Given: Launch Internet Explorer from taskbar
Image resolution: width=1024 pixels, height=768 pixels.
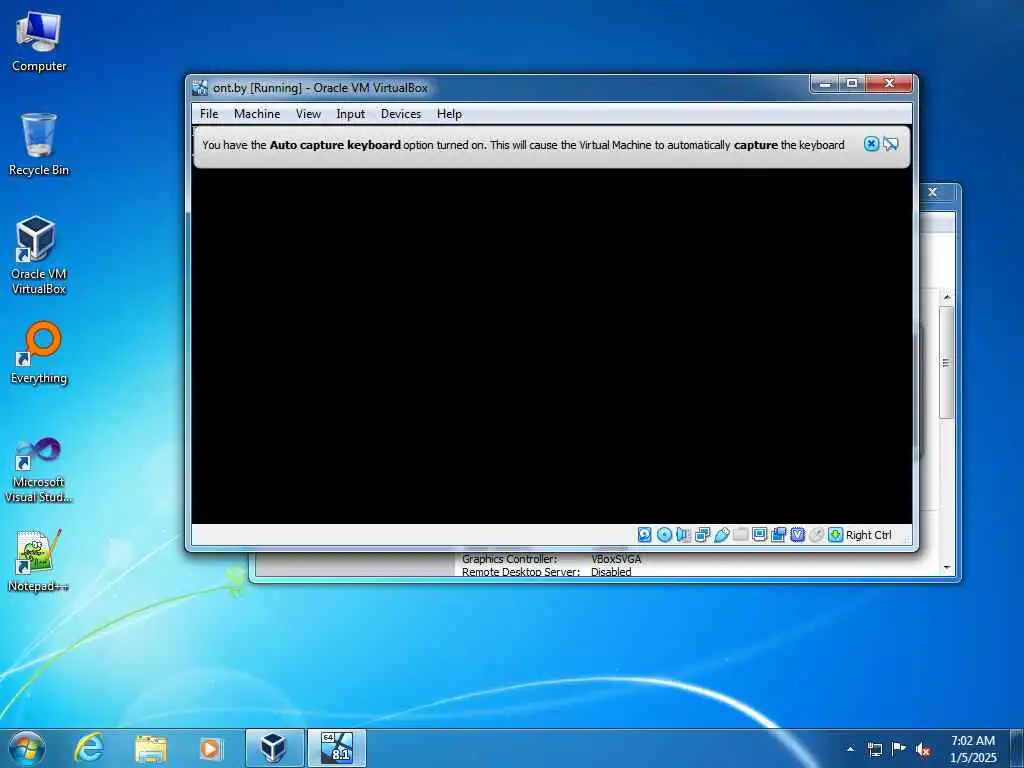Looking at the screenshot, I should coord(88,748).
